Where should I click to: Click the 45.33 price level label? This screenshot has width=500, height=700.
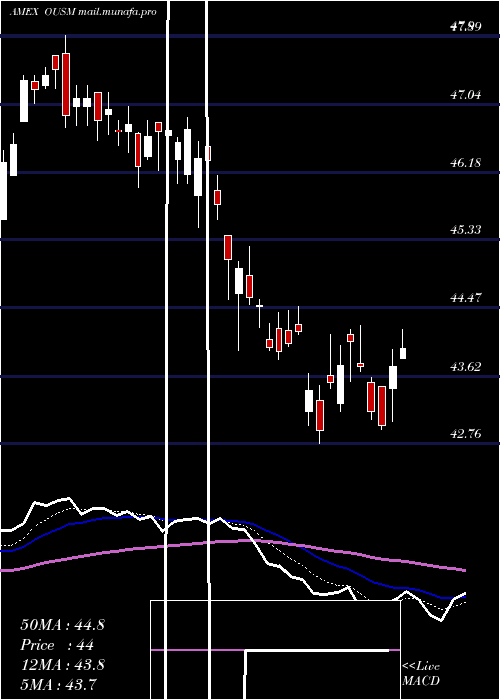pos(466,230)
